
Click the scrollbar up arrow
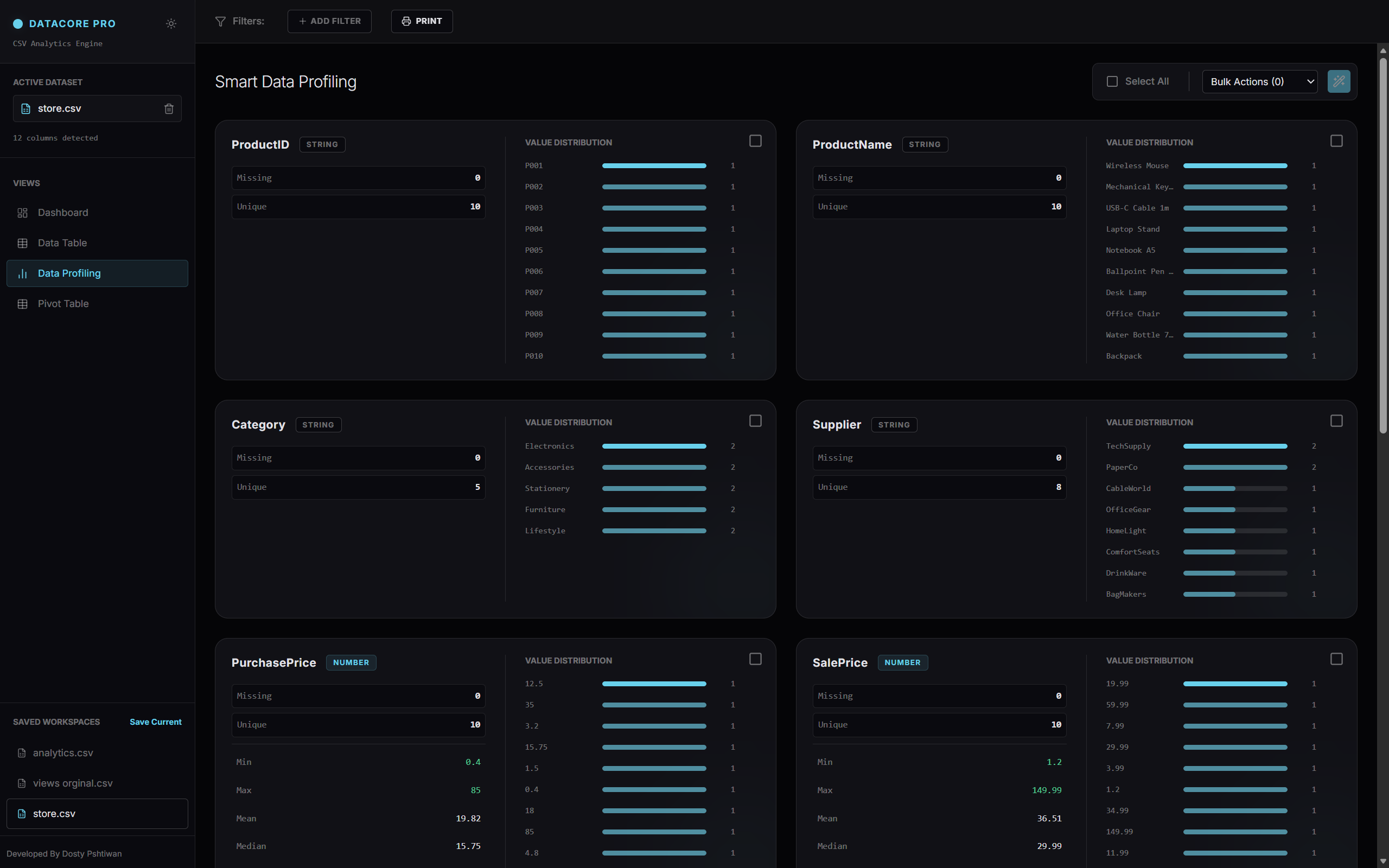[x=1382, y=50]
